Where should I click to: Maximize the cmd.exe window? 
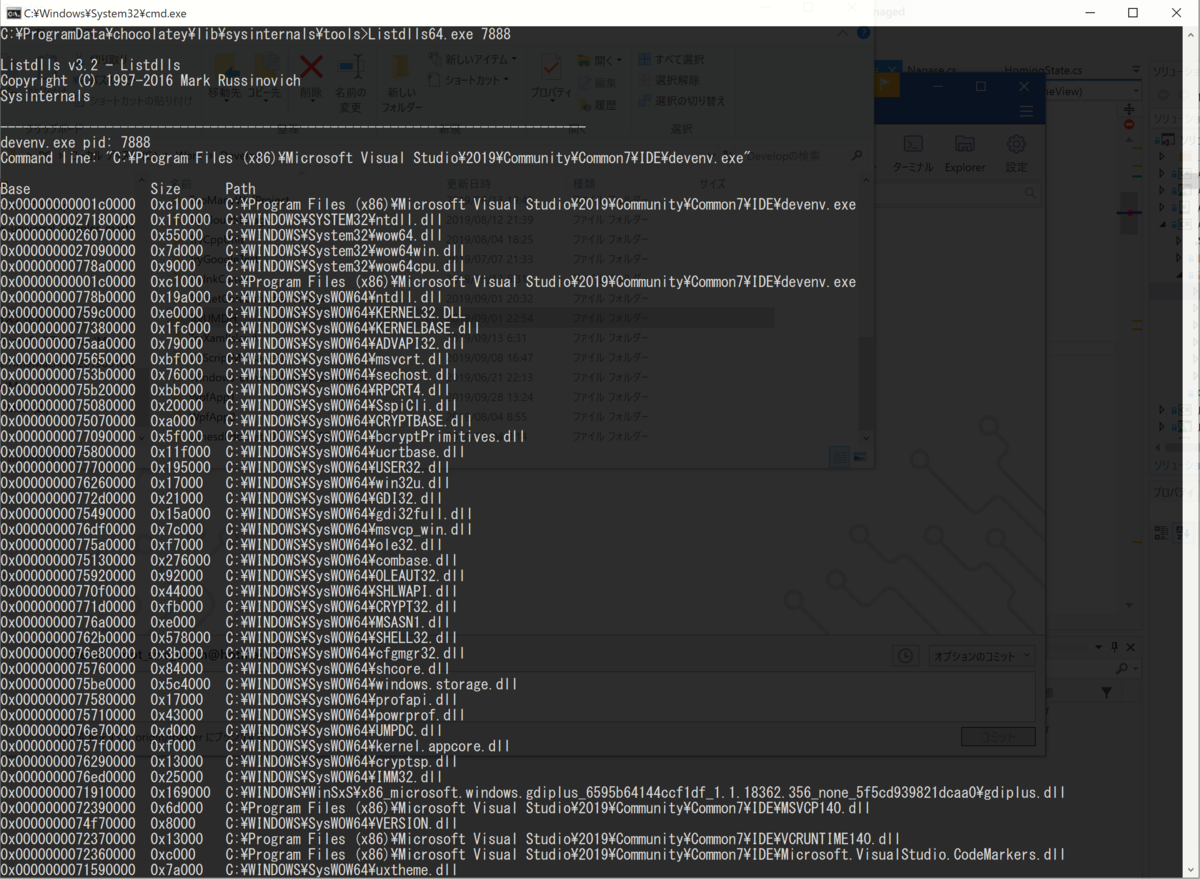[1133, 13]
